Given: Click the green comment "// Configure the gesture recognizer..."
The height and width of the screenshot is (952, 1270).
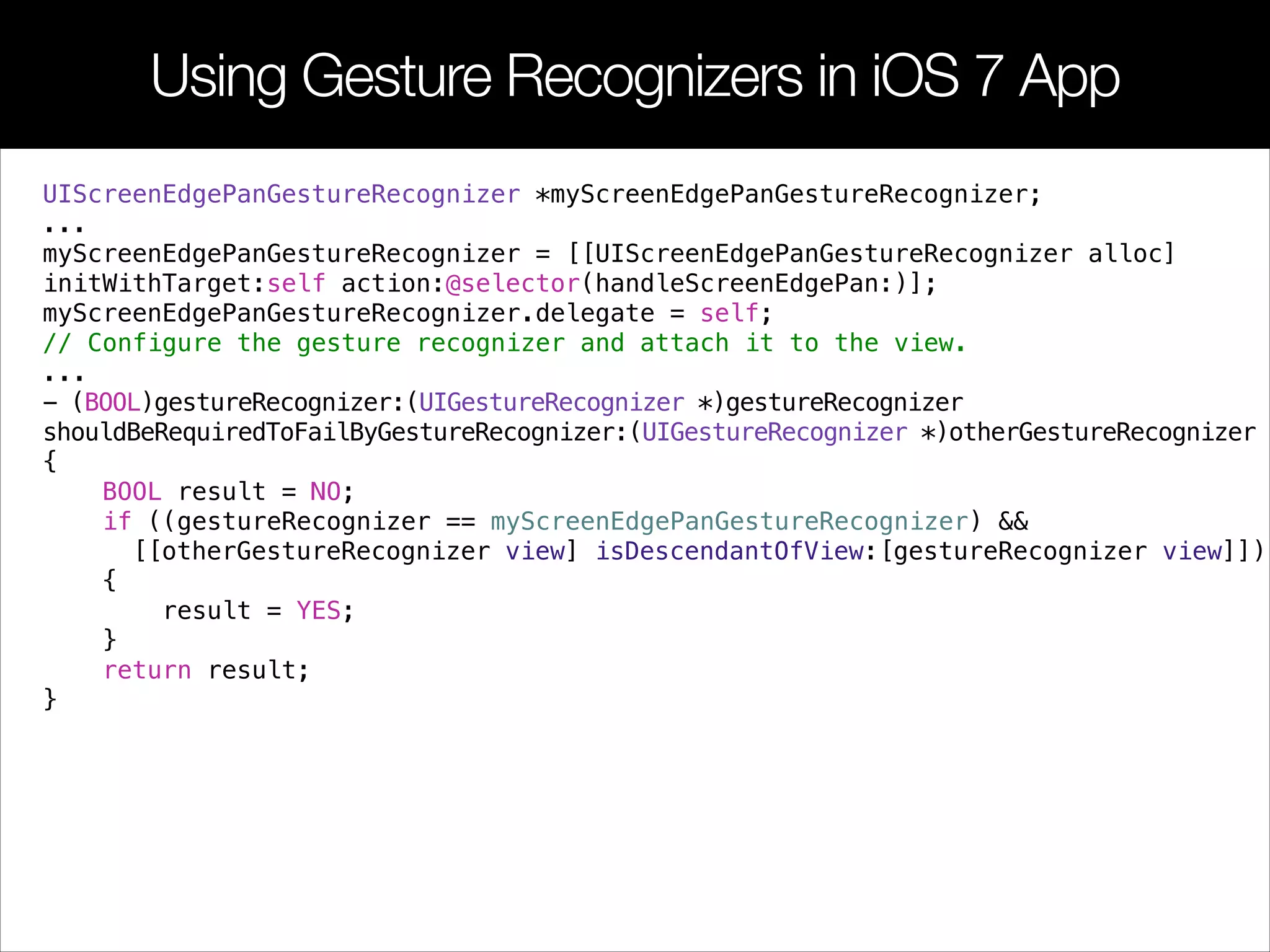Looking at the screenshot, I should click(504, 343).
